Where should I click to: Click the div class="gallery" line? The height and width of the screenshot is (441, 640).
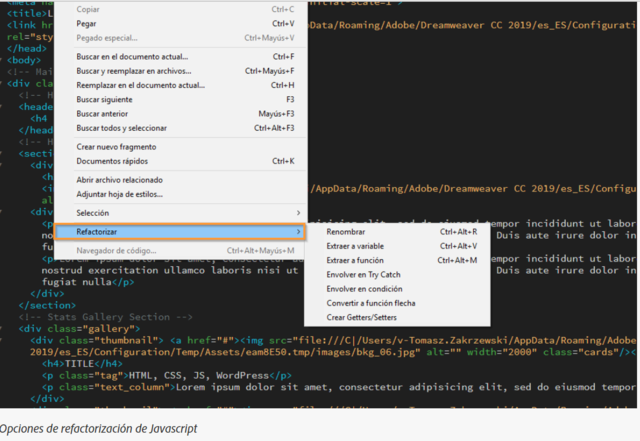click(79, 329)
